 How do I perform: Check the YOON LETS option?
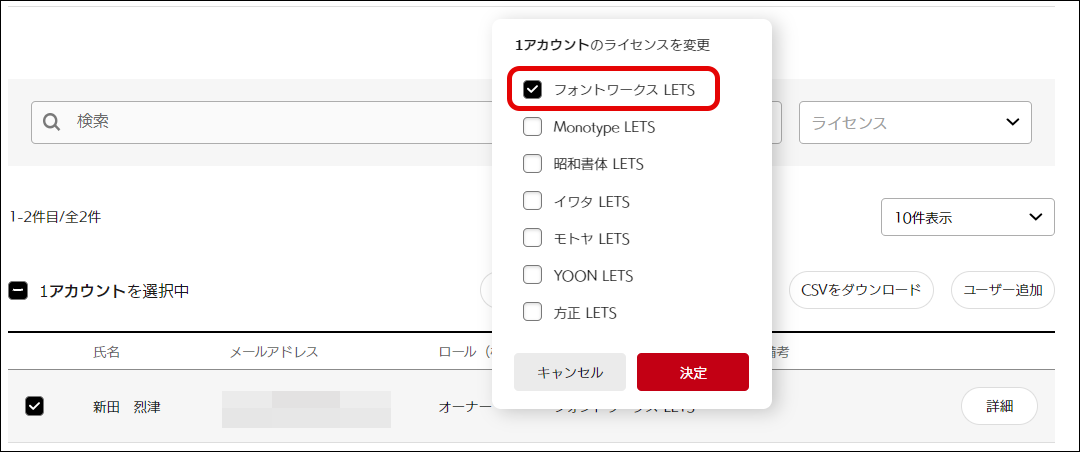(x=533, y=275)
